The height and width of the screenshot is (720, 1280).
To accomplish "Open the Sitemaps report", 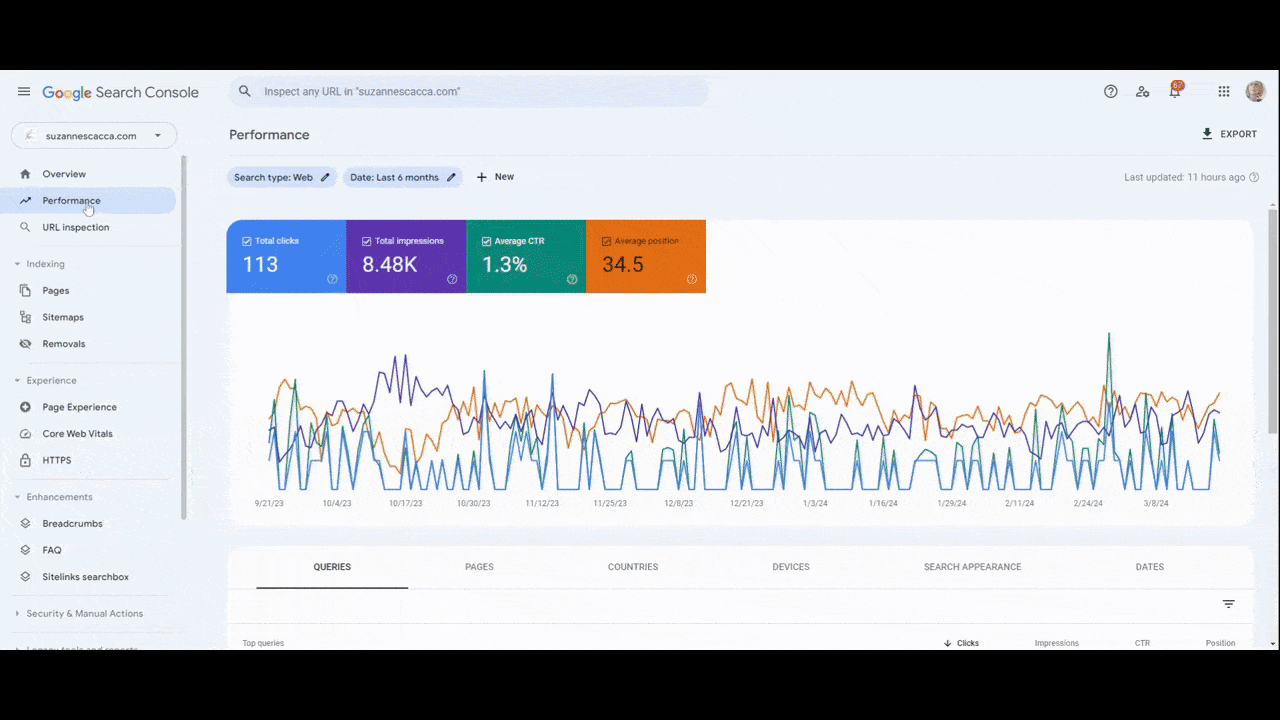I will click(63, 317).
